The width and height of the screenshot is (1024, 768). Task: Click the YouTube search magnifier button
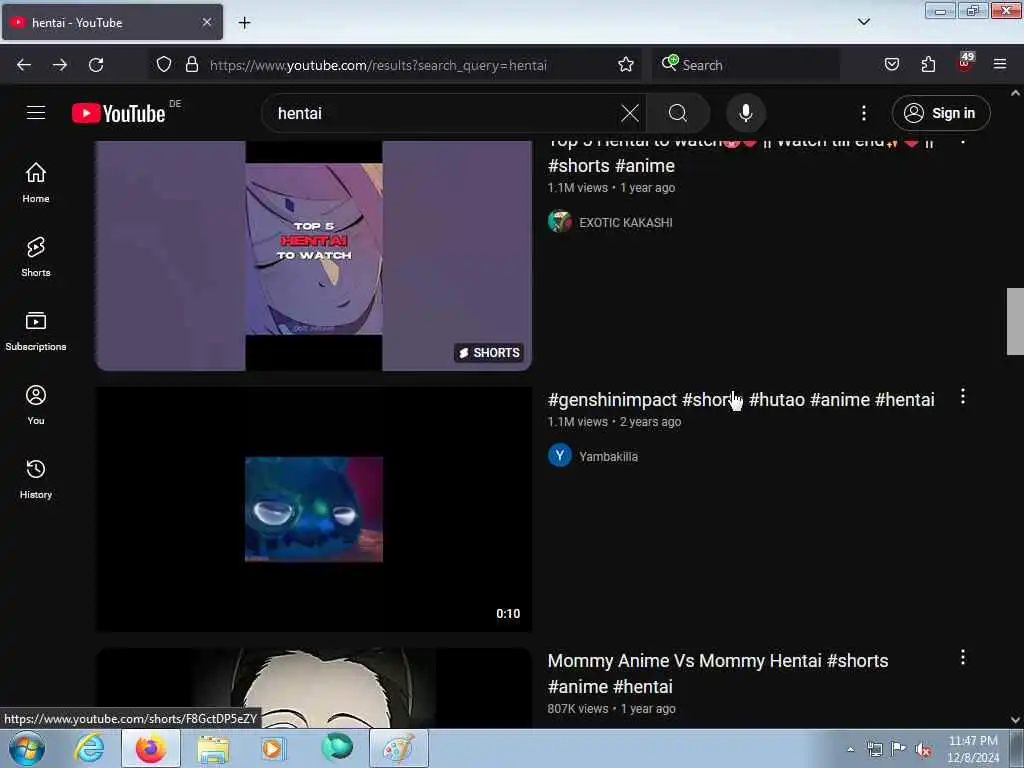tap(678, 113)
